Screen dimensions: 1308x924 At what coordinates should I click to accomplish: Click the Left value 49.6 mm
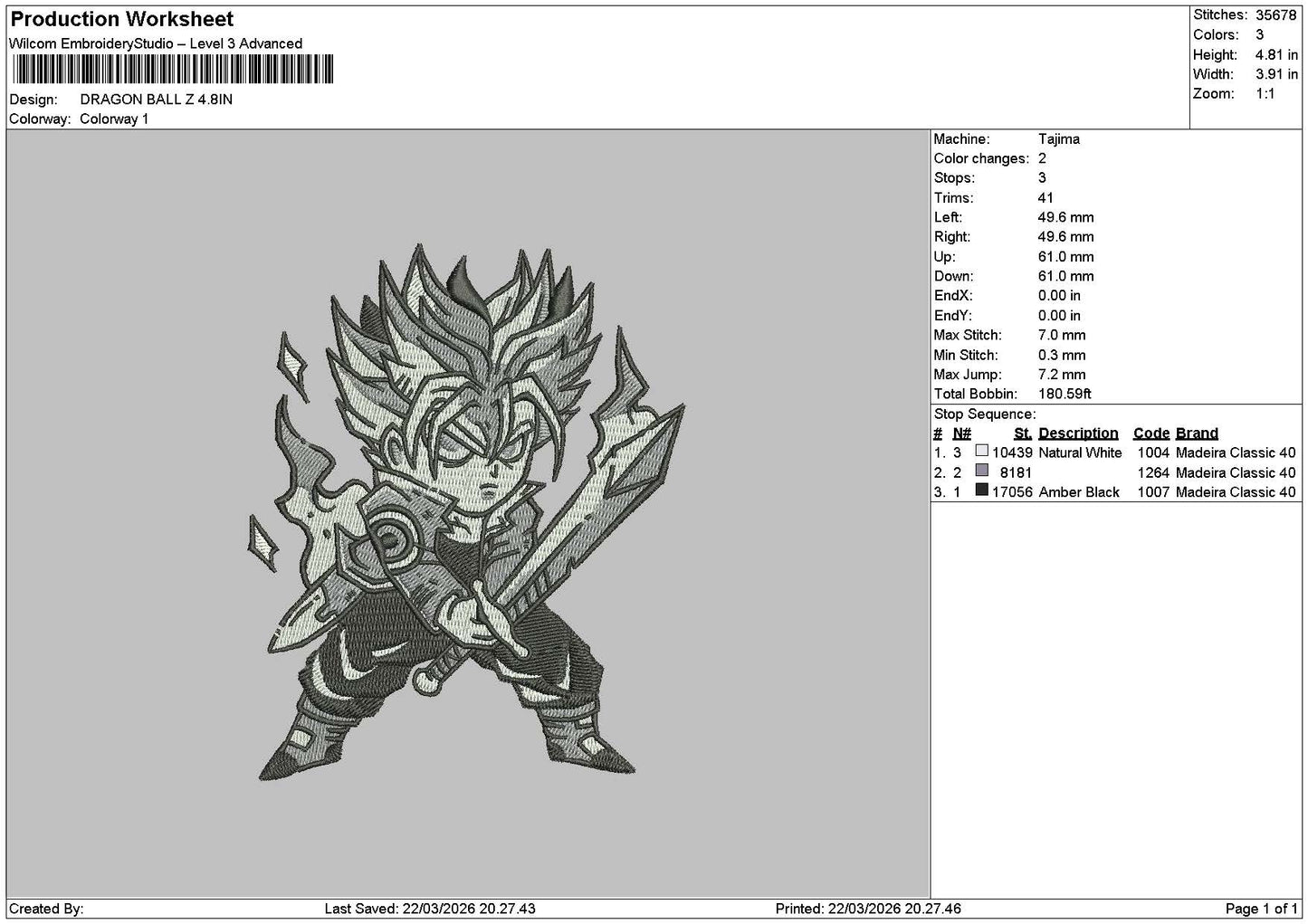pos(1066,218)
